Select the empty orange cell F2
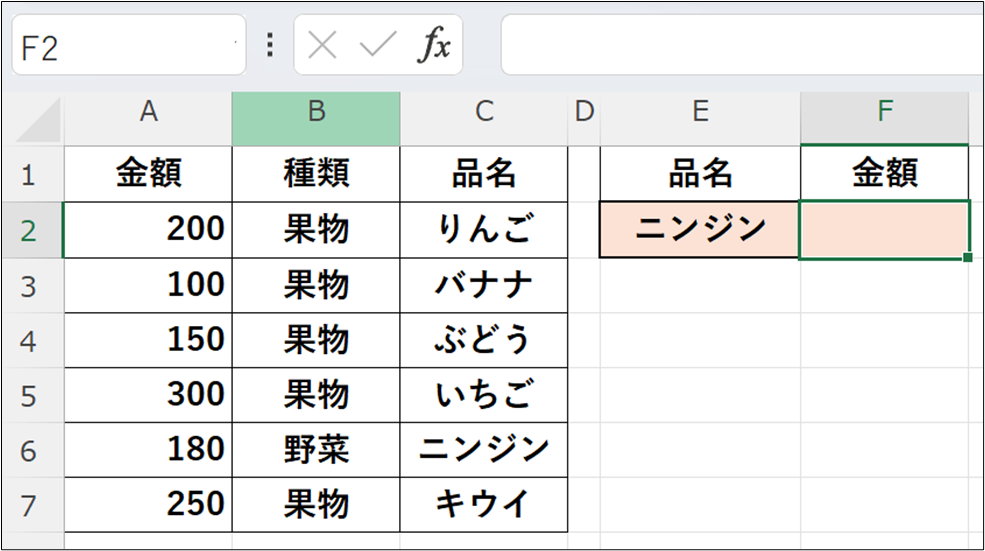This screenshot has width=985, height=551. pos(884,230)
